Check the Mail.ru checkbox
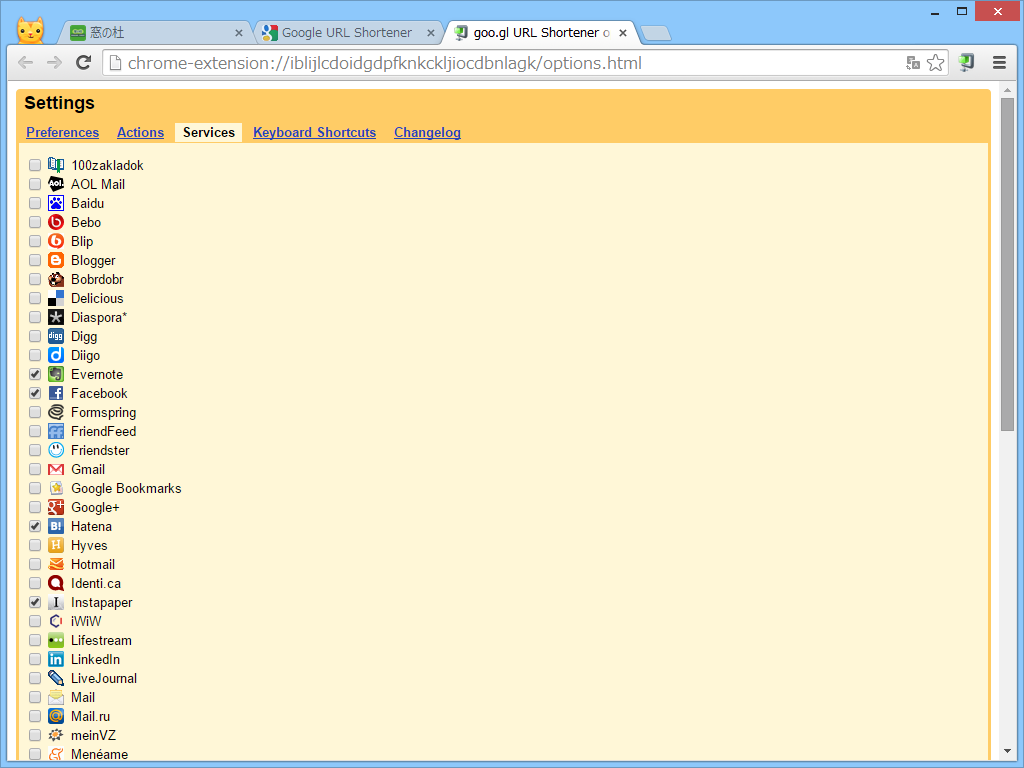 click(x=35, y=716)
